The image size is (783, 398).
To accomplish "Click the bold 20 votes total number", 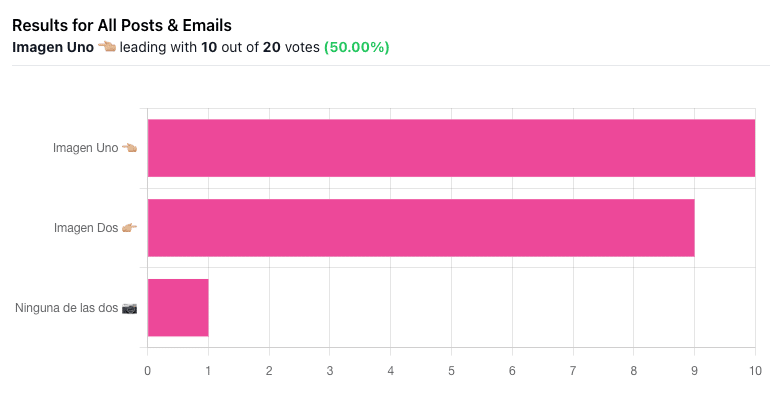I will (x=272, y=47).
